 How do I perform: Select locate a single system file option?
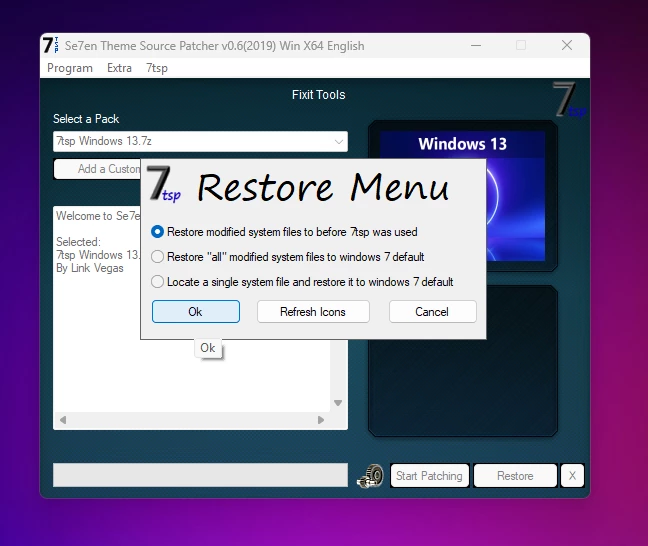click(x=157, y=282)
